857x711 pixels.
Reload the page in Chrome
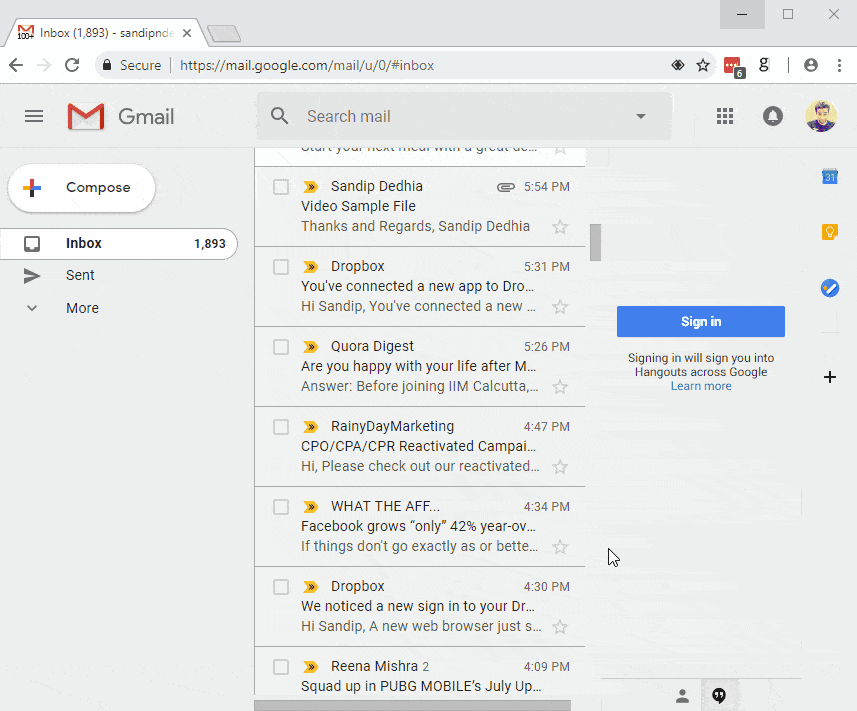click(x=72, y=65)
